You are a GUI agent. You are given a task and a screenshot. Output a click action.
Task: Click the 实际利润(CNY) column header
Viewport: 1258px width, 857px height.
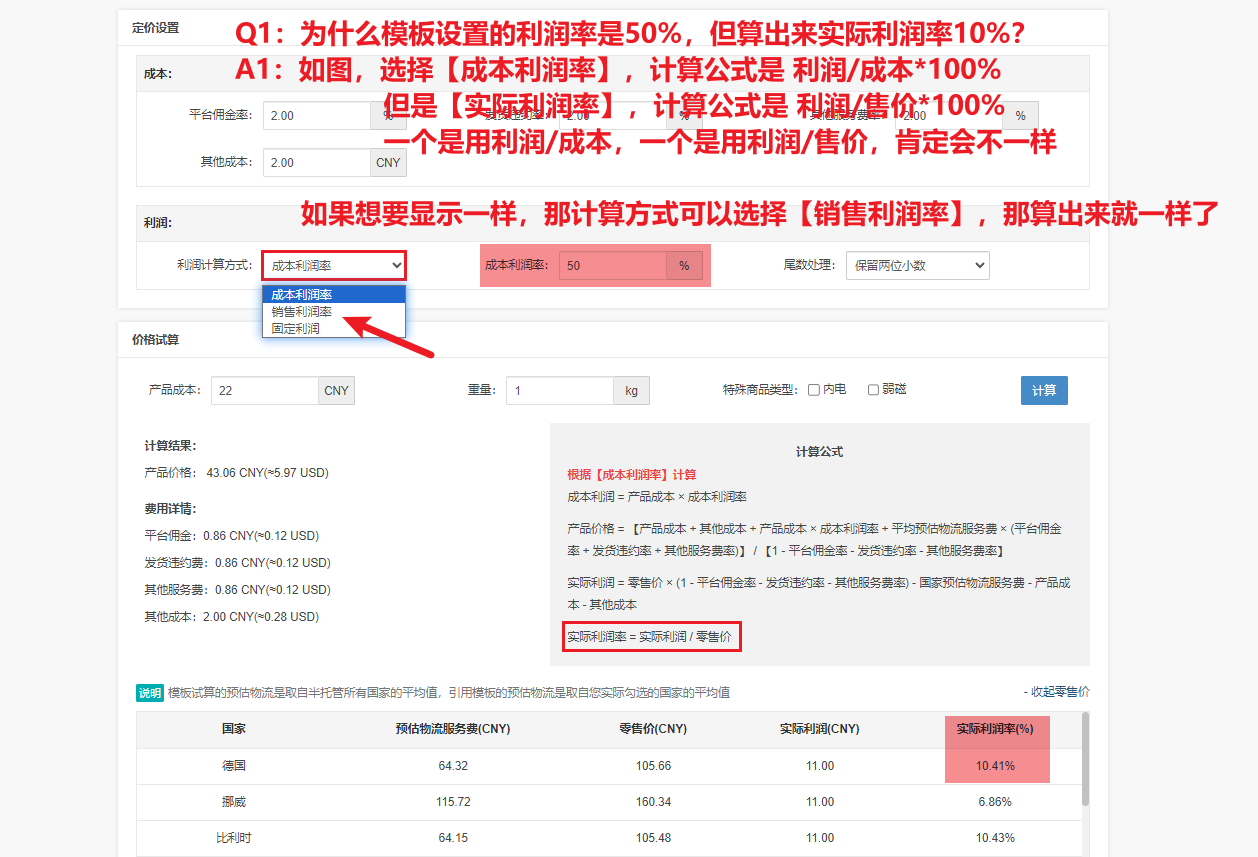tap(819, 729)
